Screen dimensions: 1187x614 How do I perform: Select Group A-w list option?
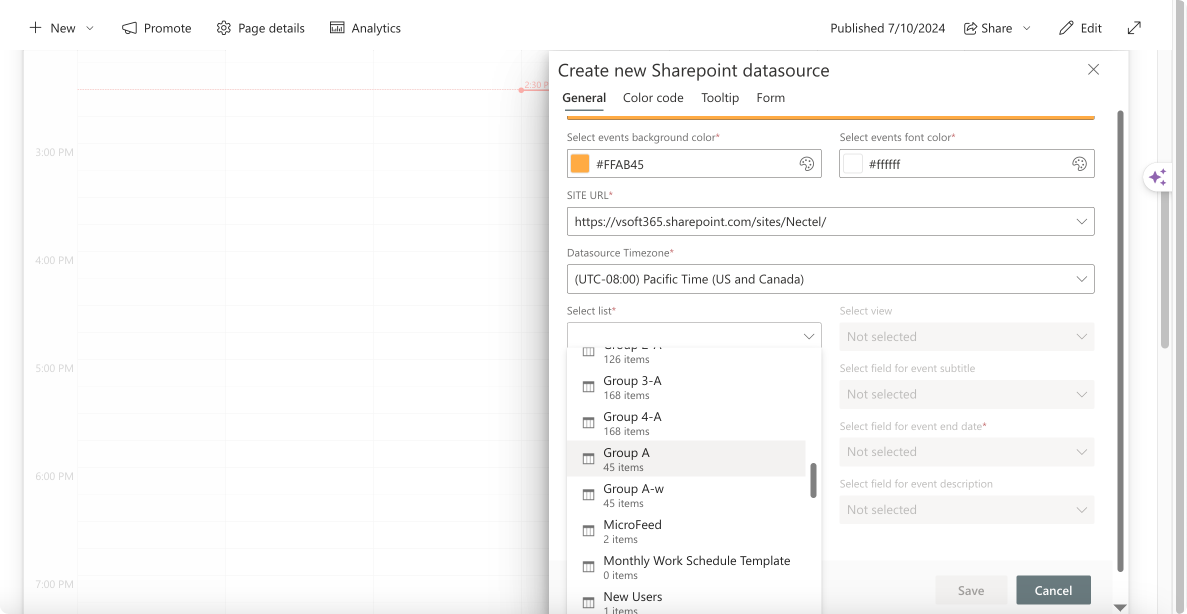(686, 495)
